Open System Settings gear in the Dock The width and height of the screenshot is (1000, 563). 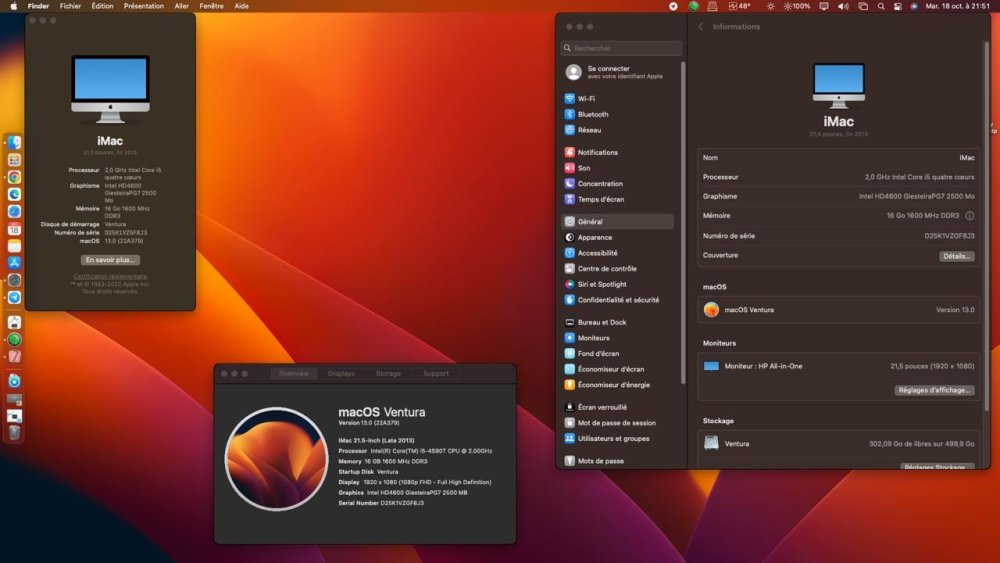click(x=14, y=280)
